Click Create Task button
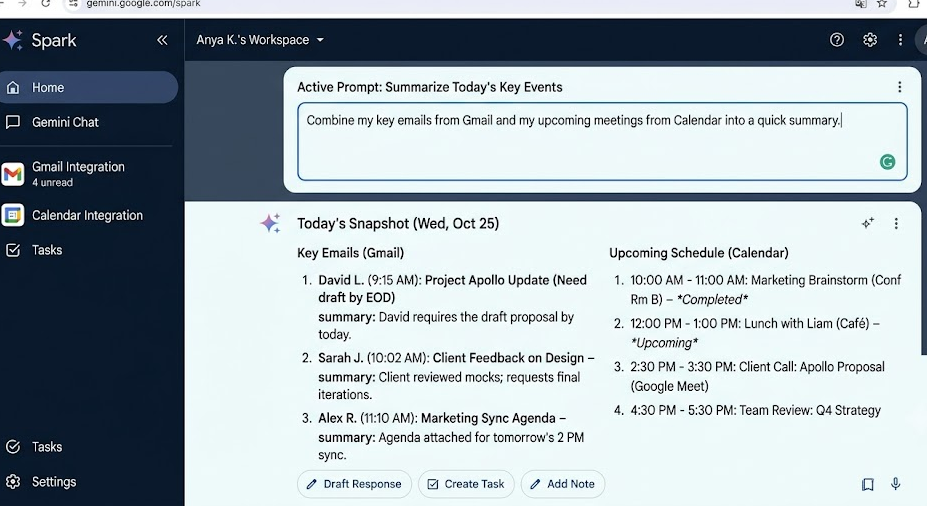Image resolution: width=927 pixels, height=506 pixels. point(466,484)
